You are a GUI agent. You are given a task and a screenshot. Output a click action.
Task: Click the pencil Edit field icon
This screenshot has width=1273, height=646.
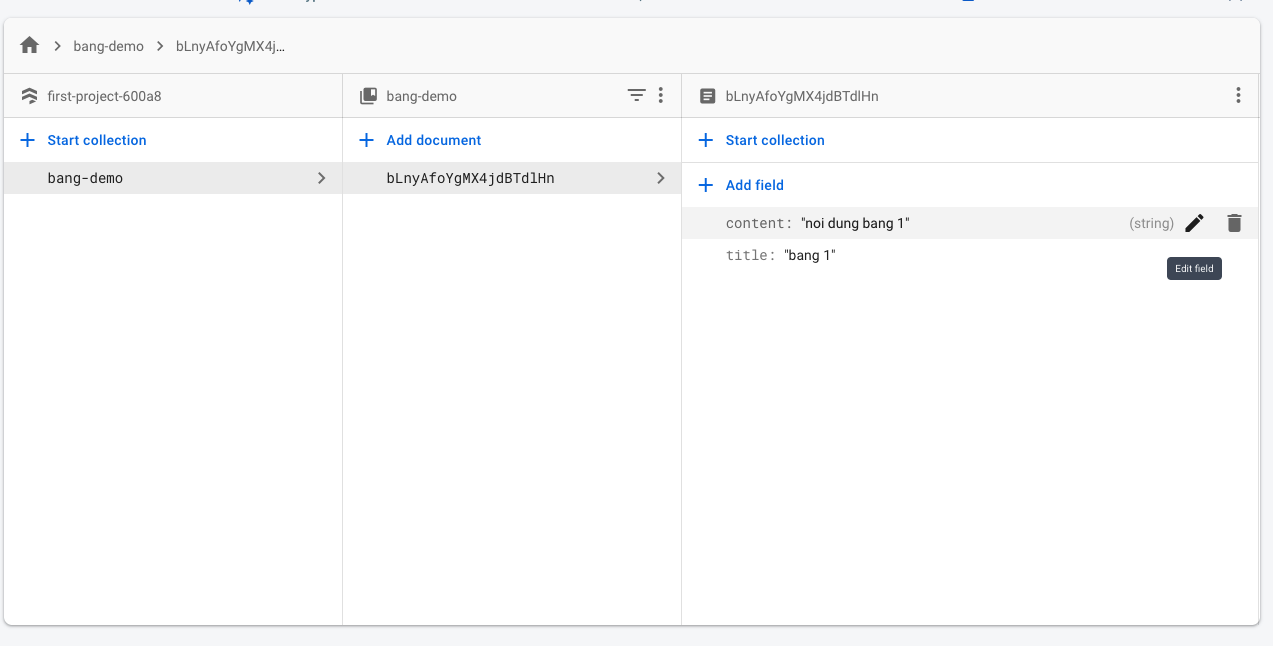[x=1194, y=223]
